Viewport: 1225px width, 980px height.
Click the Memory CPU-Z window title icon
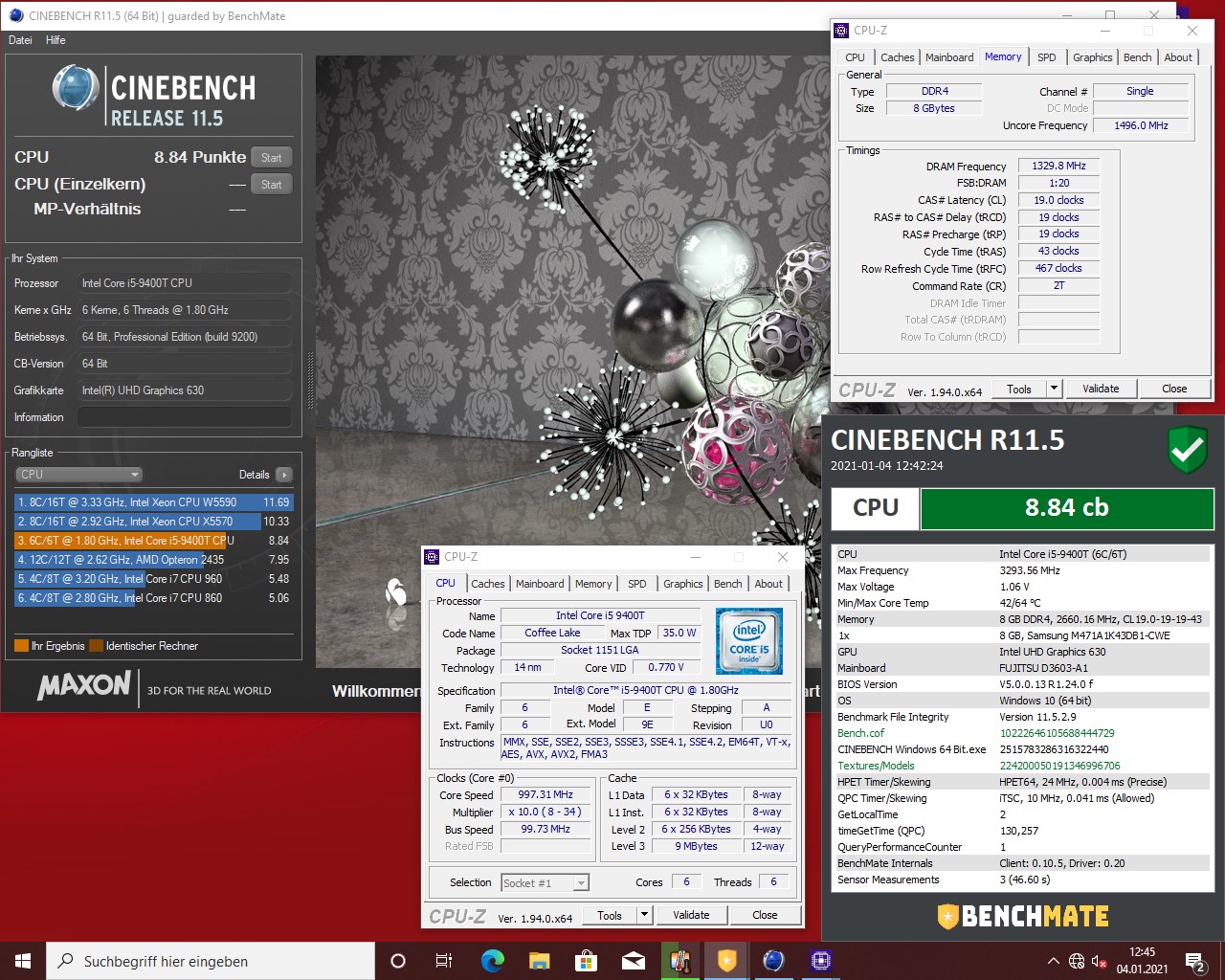pyautogui.click(x=841, y=31)
